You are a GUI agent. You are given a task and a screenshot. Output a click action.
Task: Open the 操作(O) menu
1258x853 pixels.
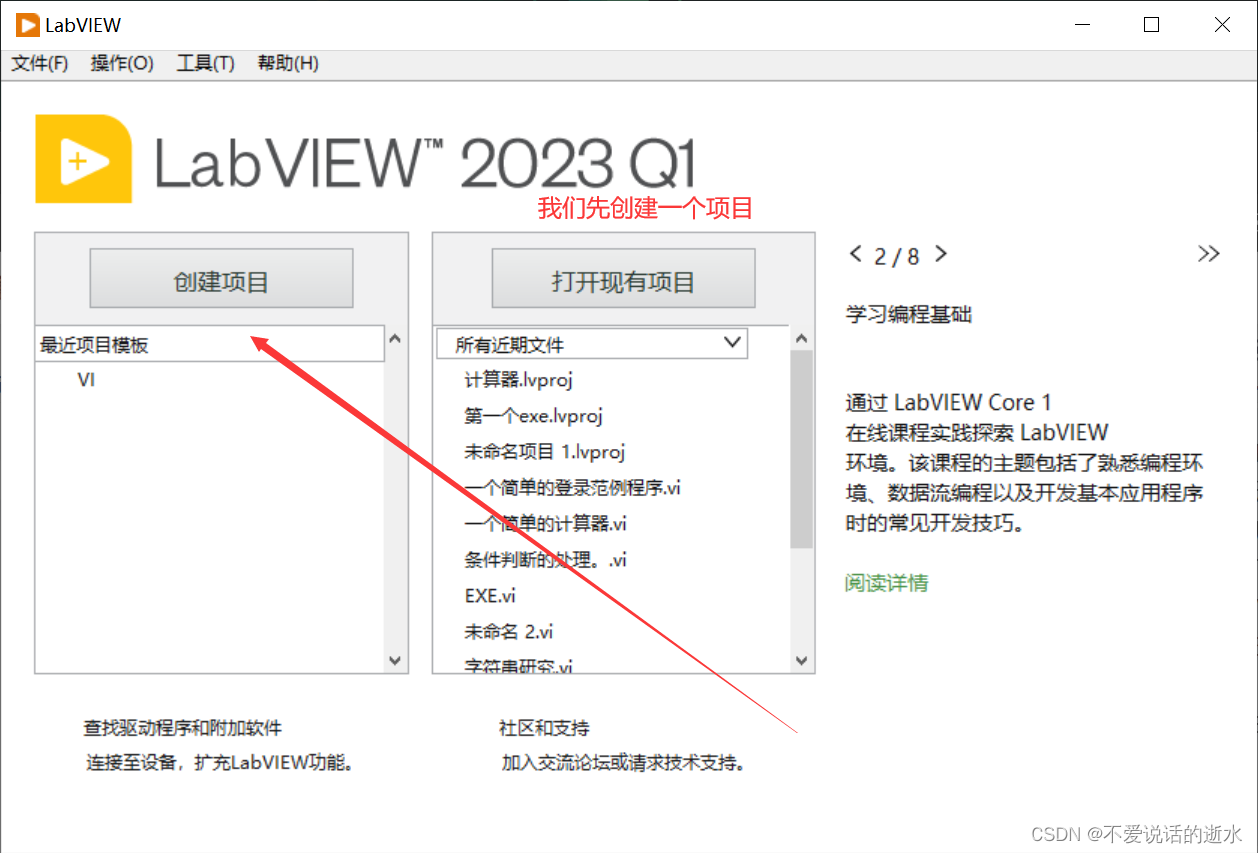tap(122, 63)
